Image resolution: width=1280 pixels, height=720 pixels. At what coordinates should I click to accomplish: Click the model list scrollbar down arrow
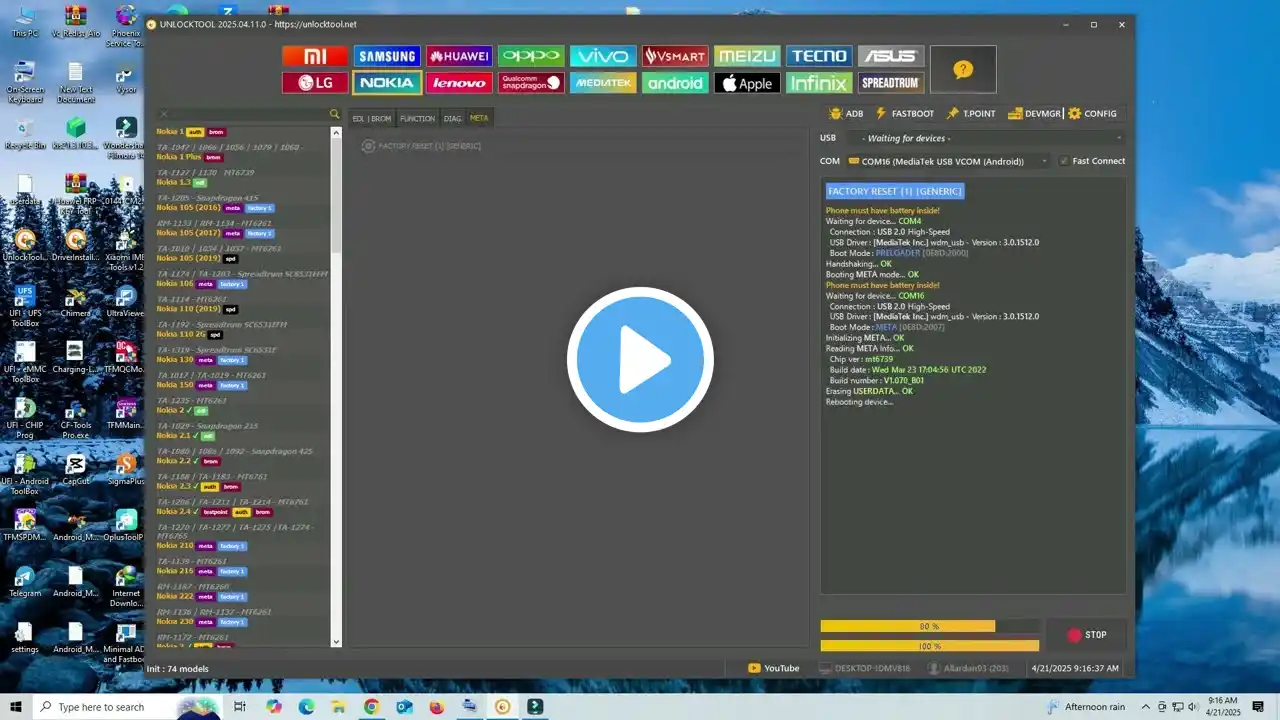click(x=336, y=642)
